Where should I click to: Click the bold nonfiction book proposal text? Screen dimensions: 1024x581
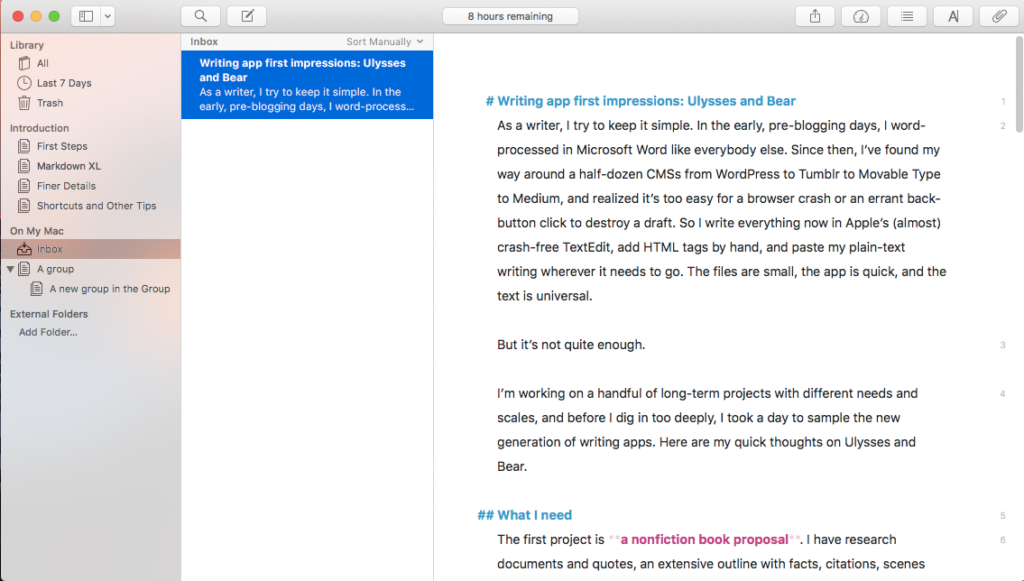[x=704, y=540]
